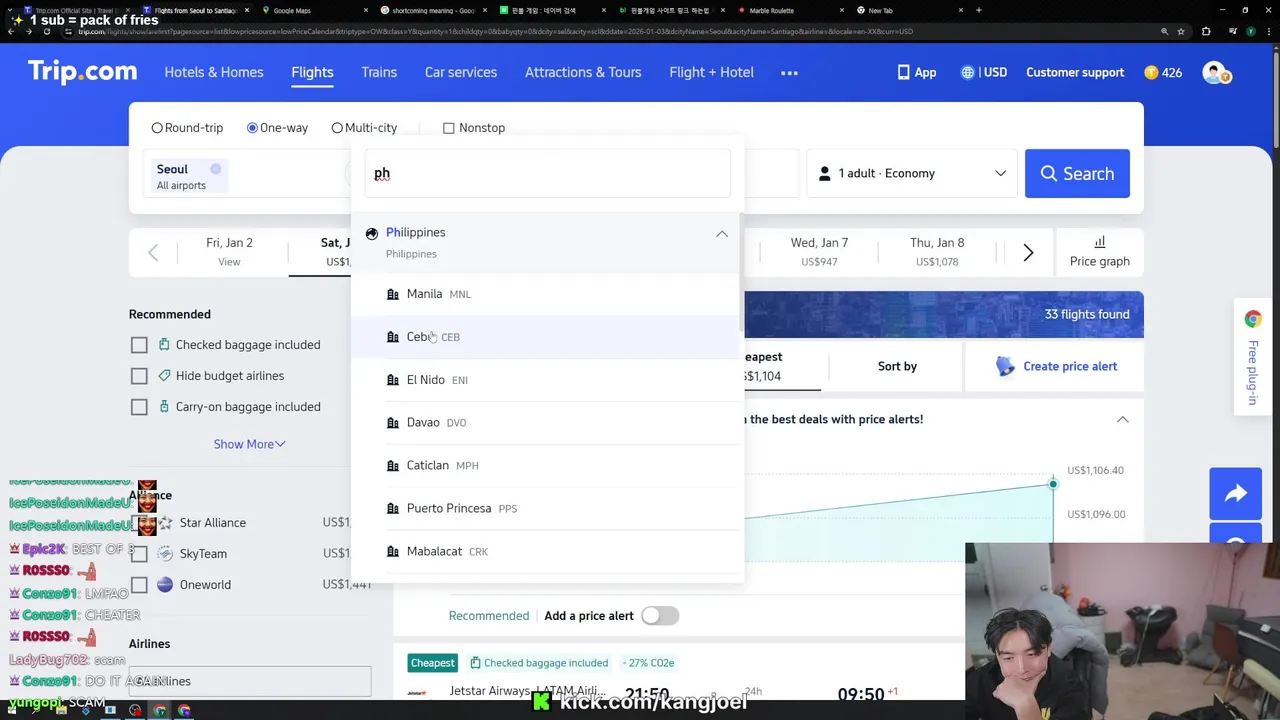Select the Thu, Jan 8 date

937,252
